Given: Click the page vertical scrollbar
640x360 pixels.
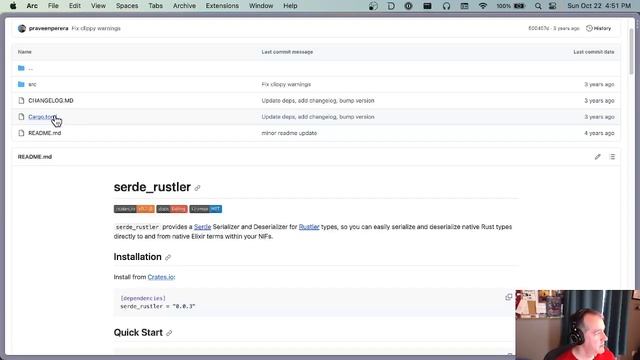Looking at the screenshot, I should click(x=632, y=51).
